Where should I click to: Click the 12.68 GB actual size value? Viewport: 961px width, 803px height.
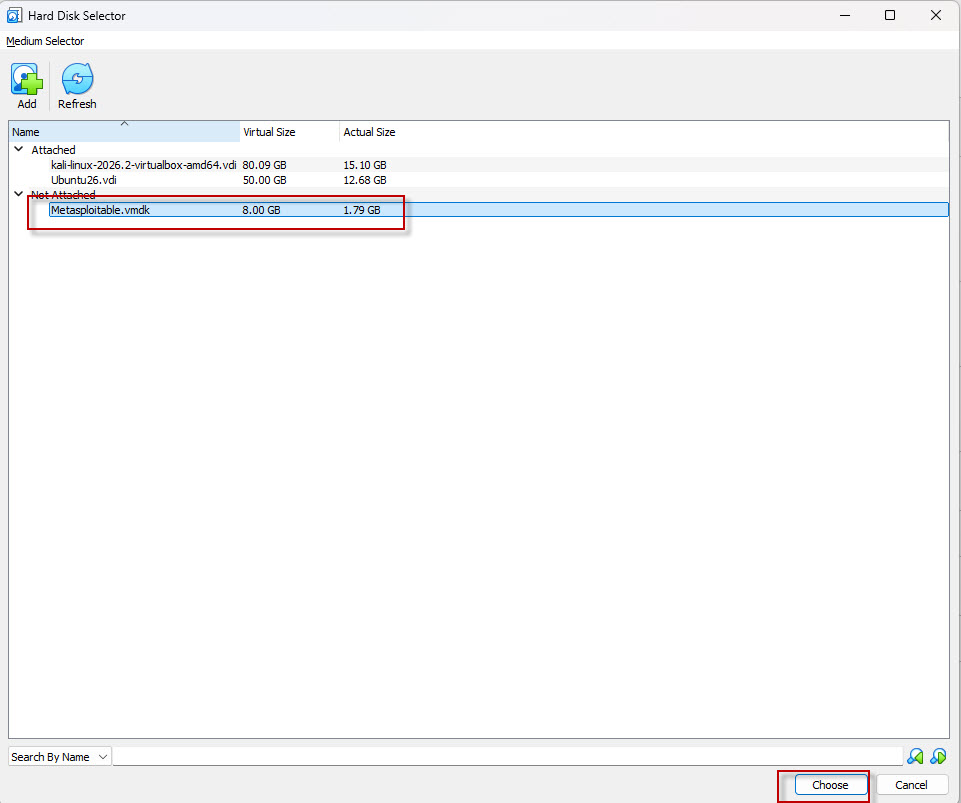[365, 180]
